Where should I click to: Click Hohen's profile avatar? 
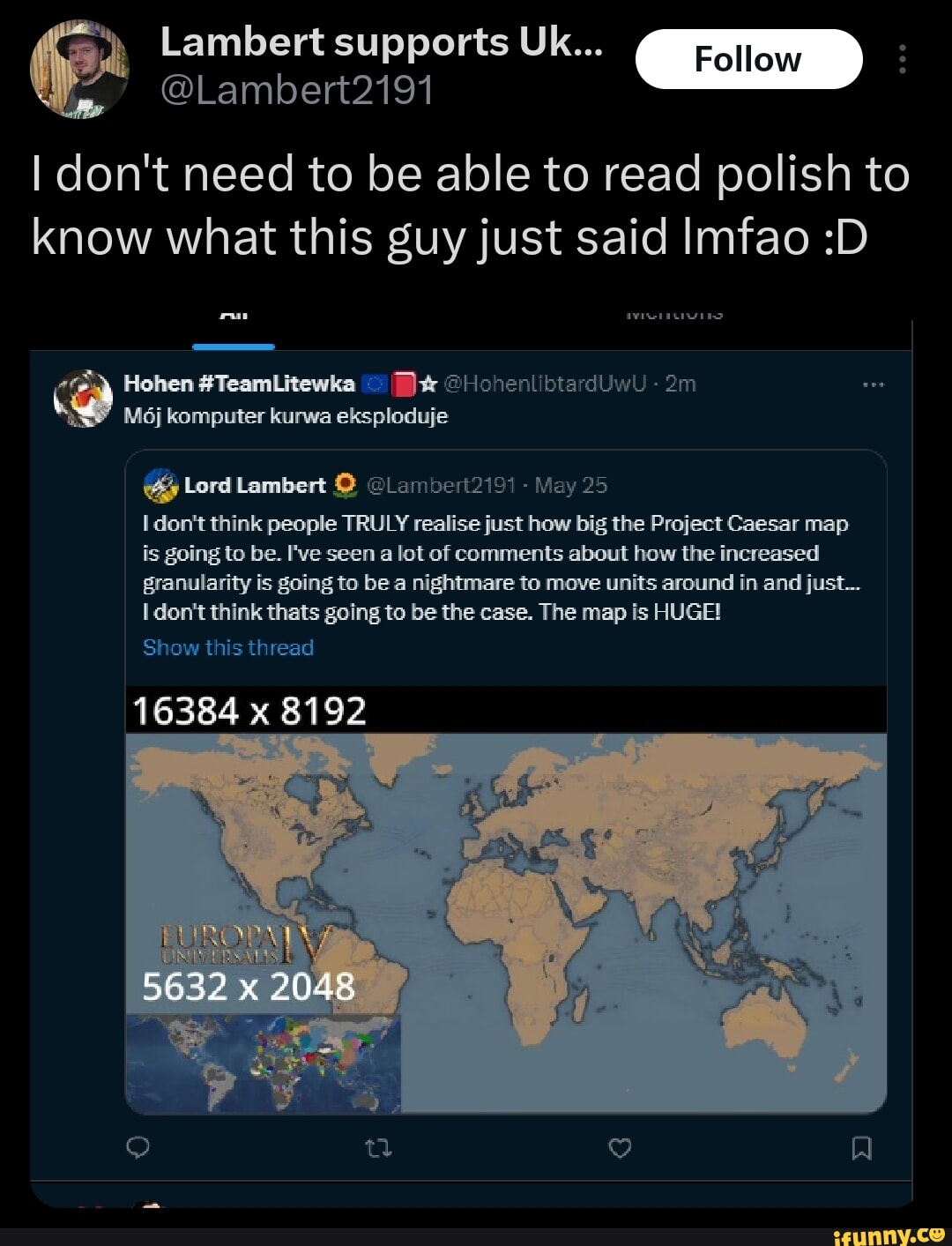pos(83,399)
